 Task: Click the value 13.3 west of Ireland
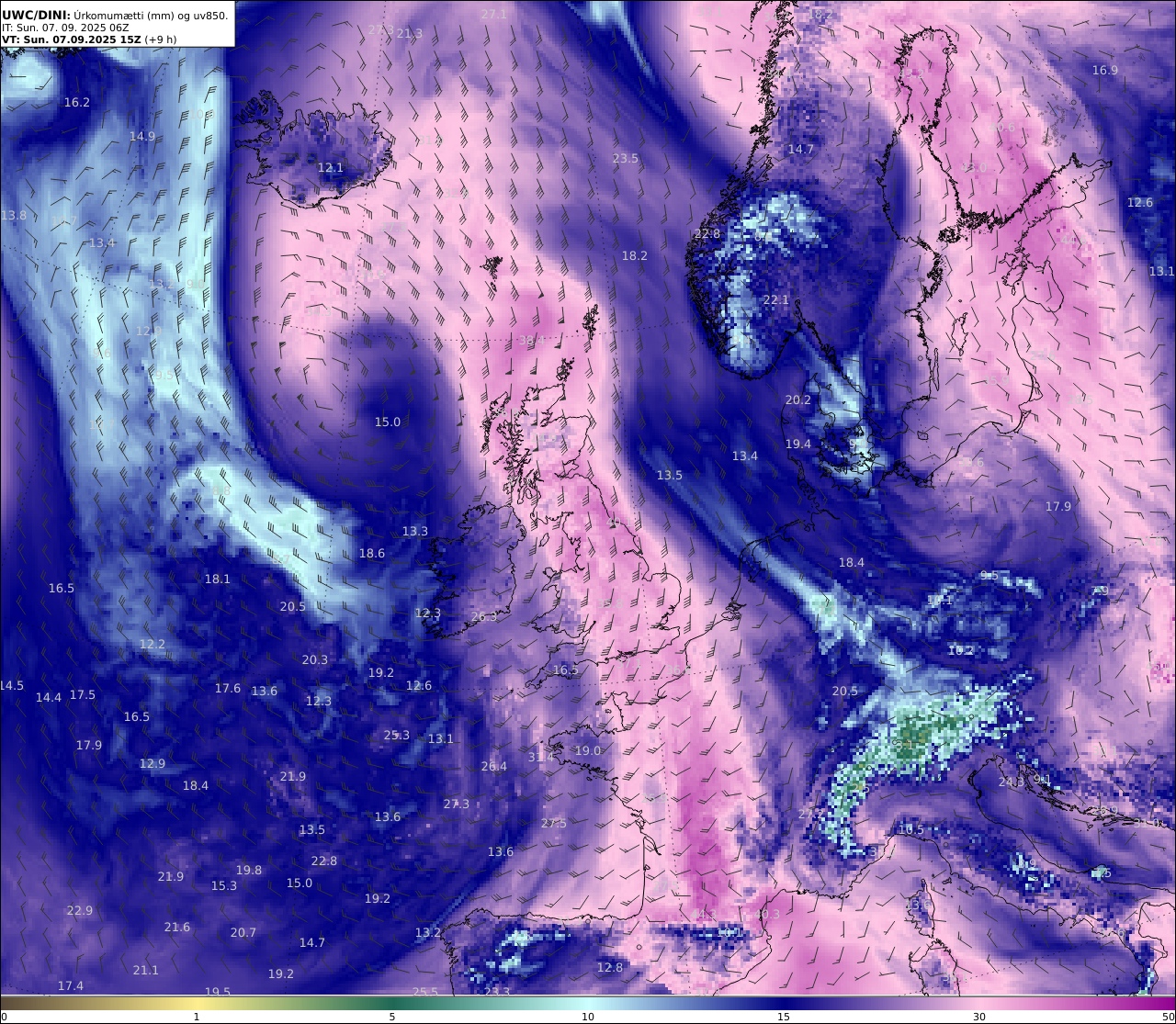415,531
